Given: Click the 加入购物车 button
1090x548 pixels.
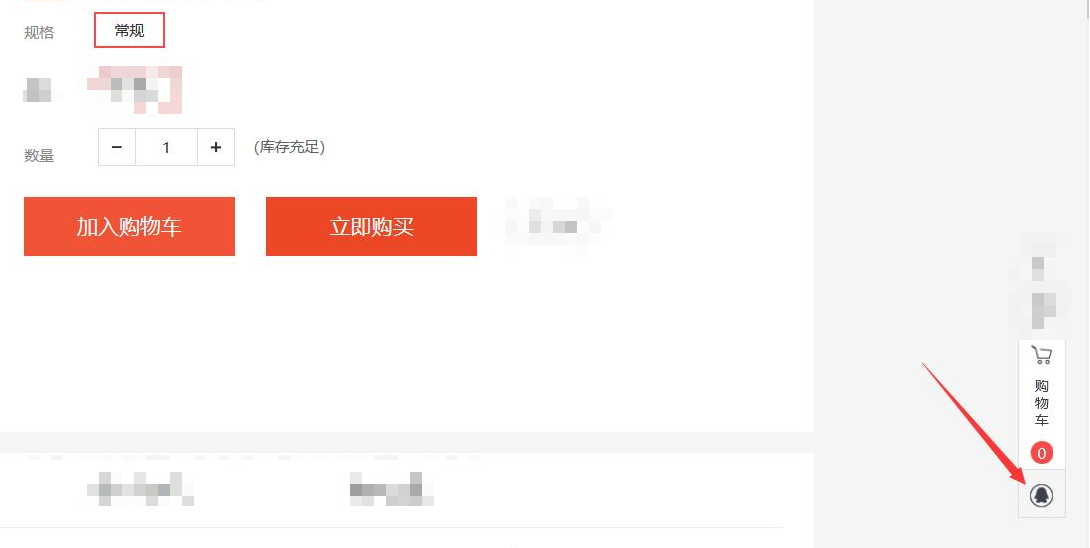Looking at the screenshot, I should 129,226.
